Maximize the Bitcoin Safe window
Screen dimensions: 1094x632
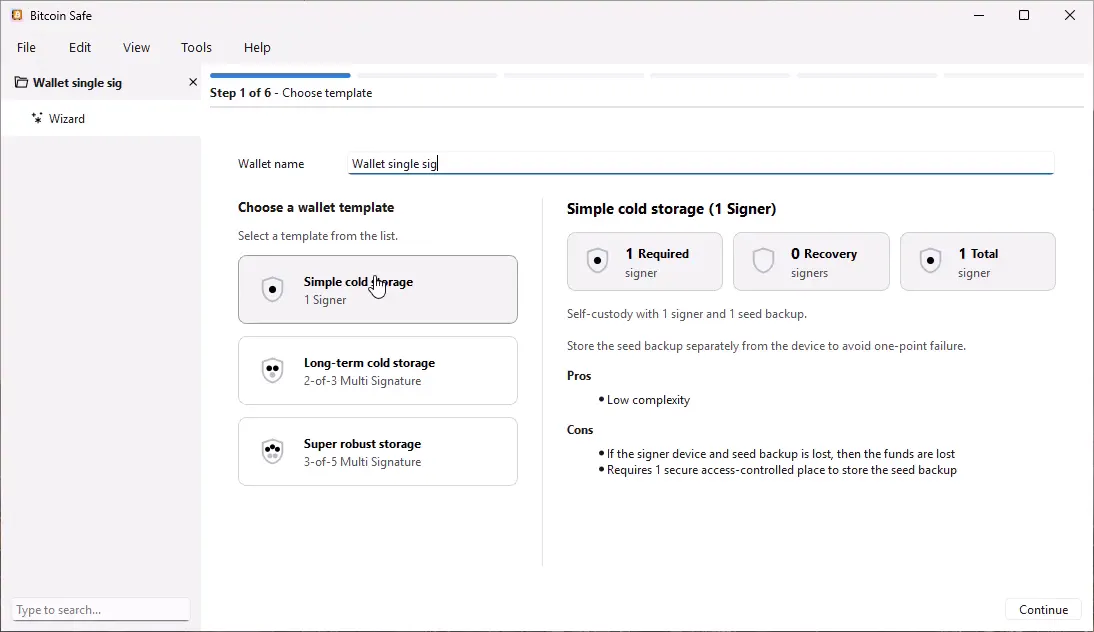(1024, 15)
